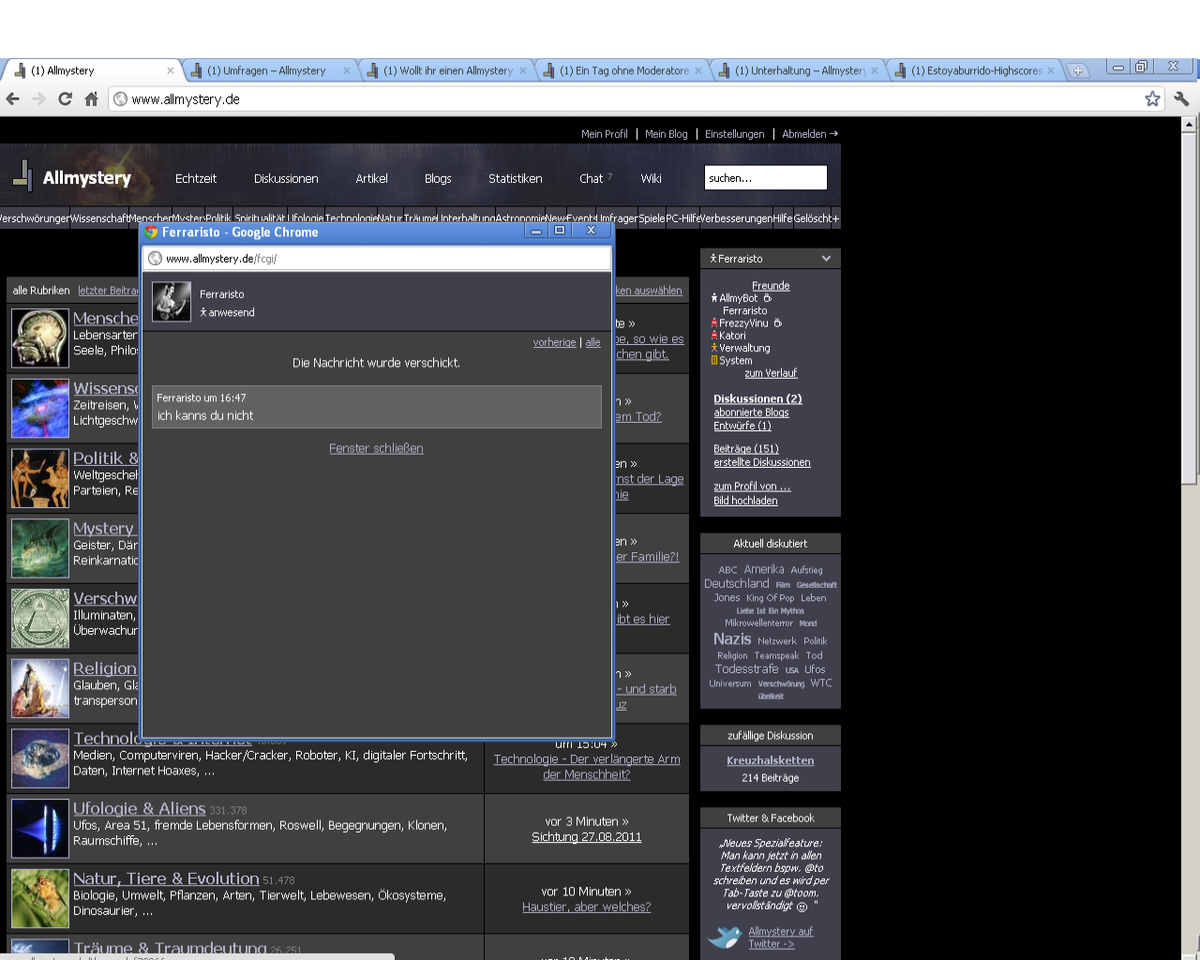
Task: Bookmark this page with the star icon
Action: [x=1152, y=99]
